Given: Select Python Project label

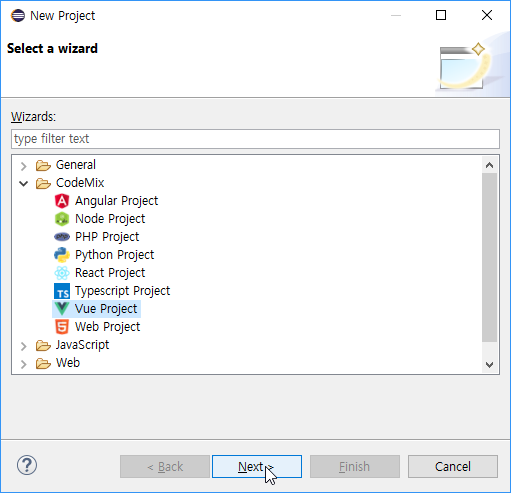Looking at the screenshot, I should pyautogui.click(x=114, y=255).
